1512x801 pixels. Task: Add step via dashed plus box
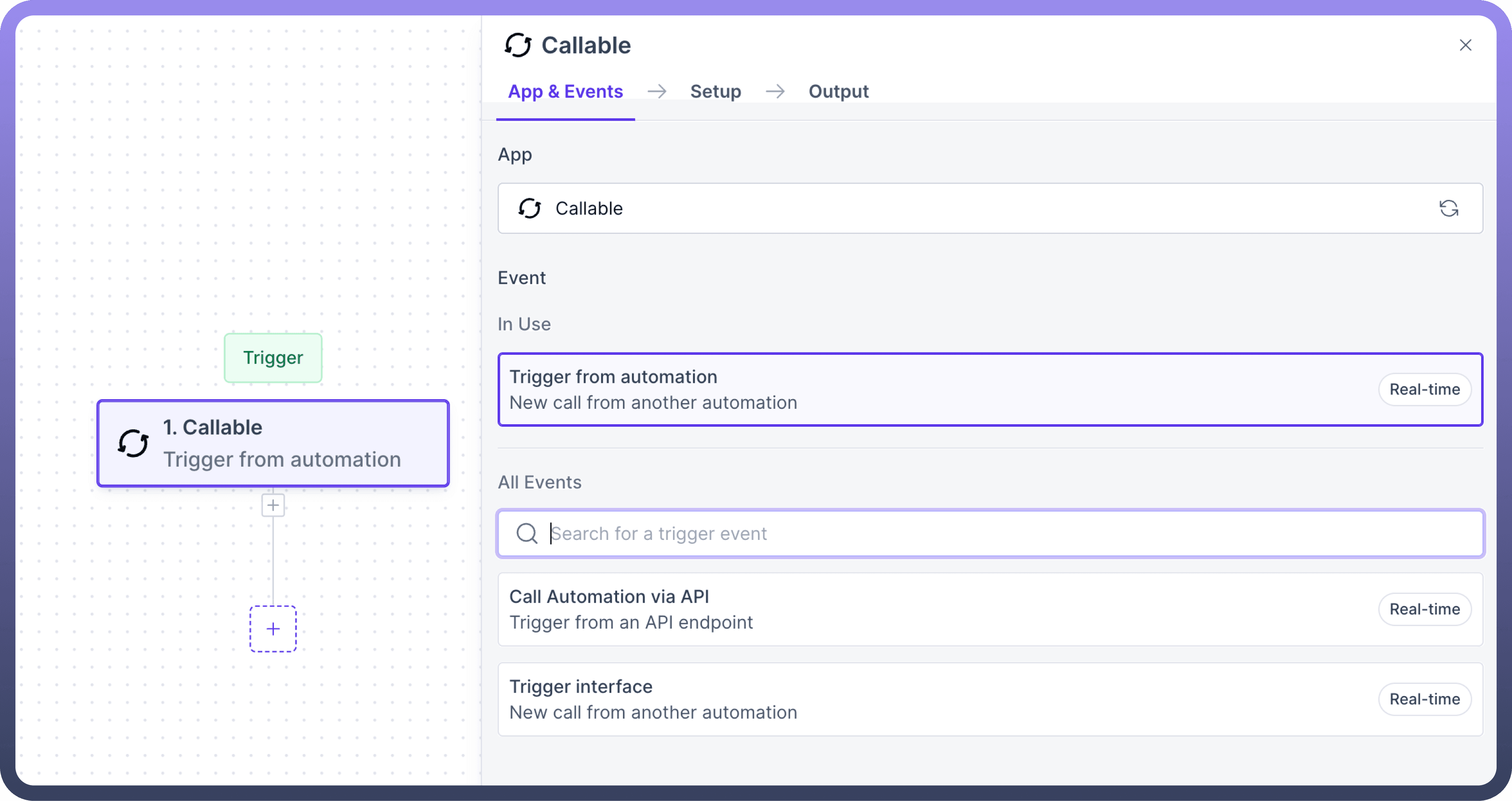tap(273, 629)
